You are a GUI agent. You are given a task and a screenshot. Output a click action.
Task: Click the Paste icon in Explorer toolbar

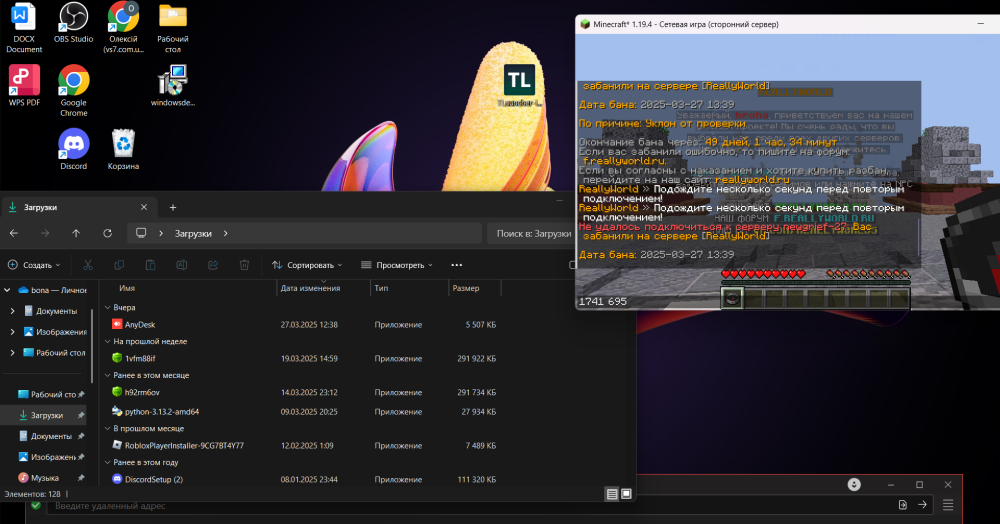[x=150, y=265]
